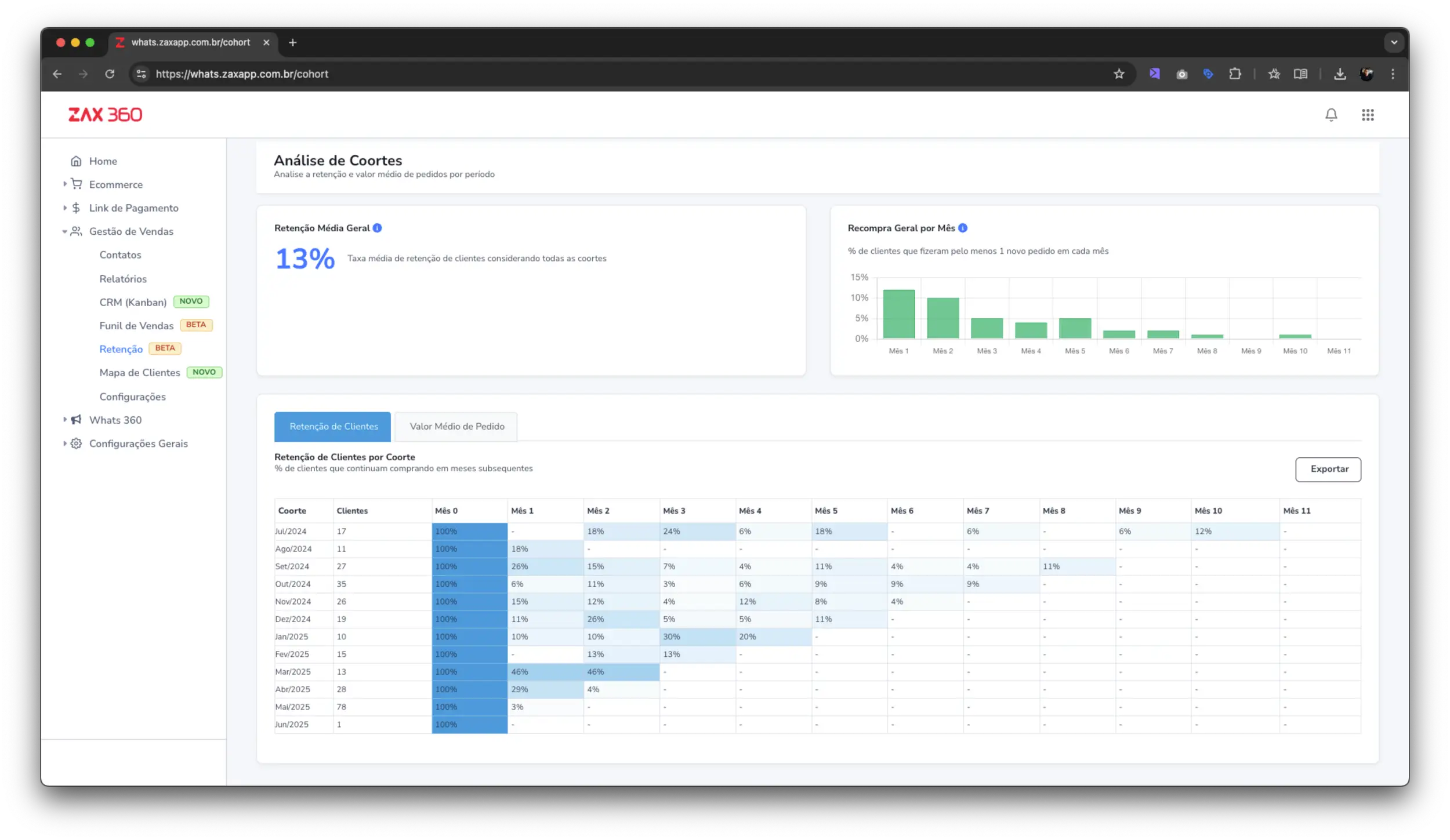1450x840 pixels.
Task: Open the browser downloads icon
Action: [1340, 74]
